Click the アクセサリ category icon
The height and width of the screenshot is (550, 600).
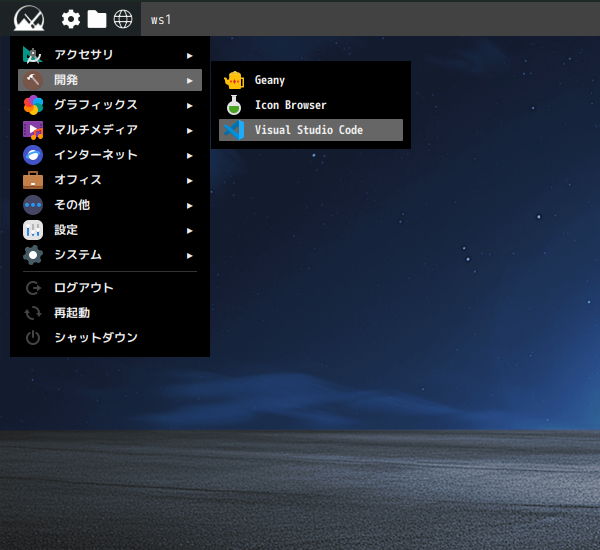33,55
